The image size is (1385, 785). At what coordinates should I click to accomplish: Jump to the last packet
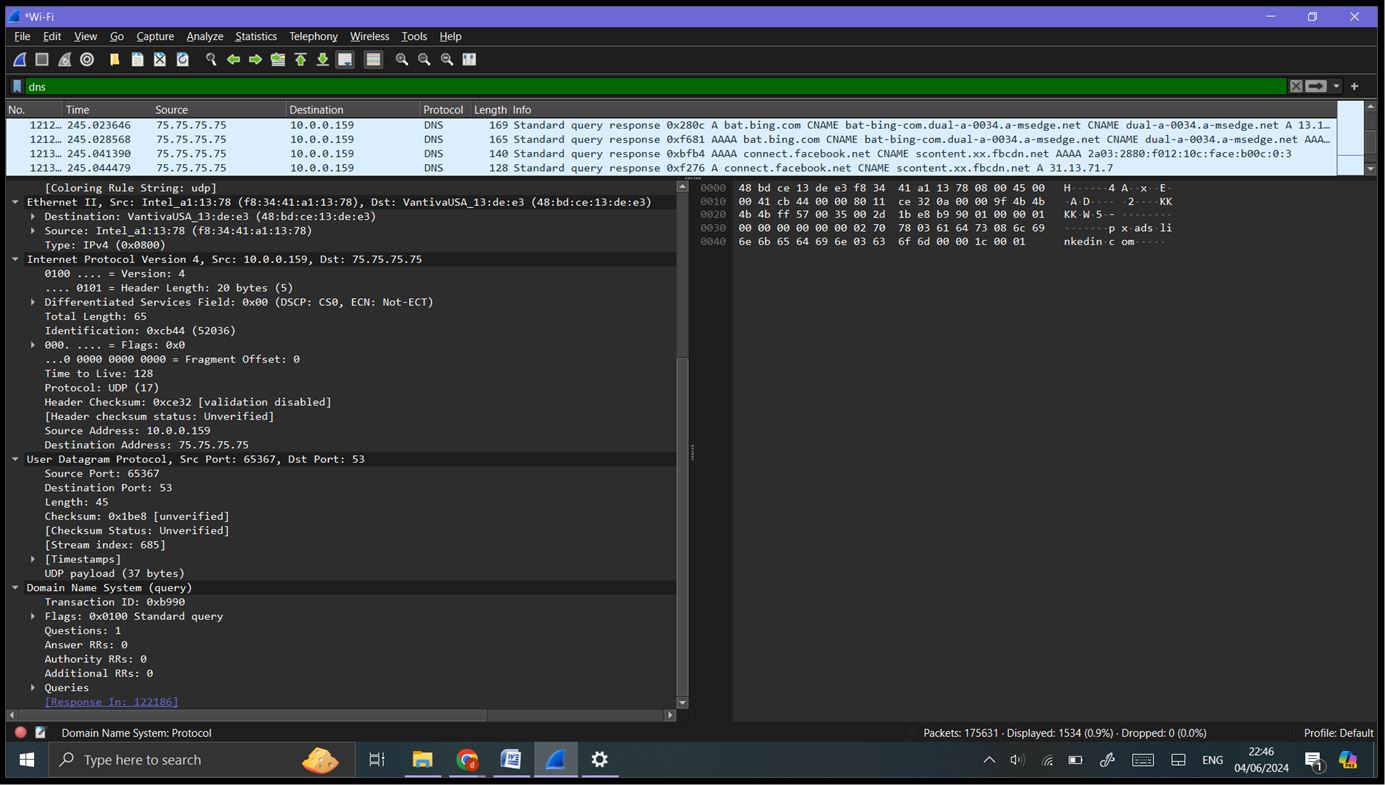[x=322, y=59]
